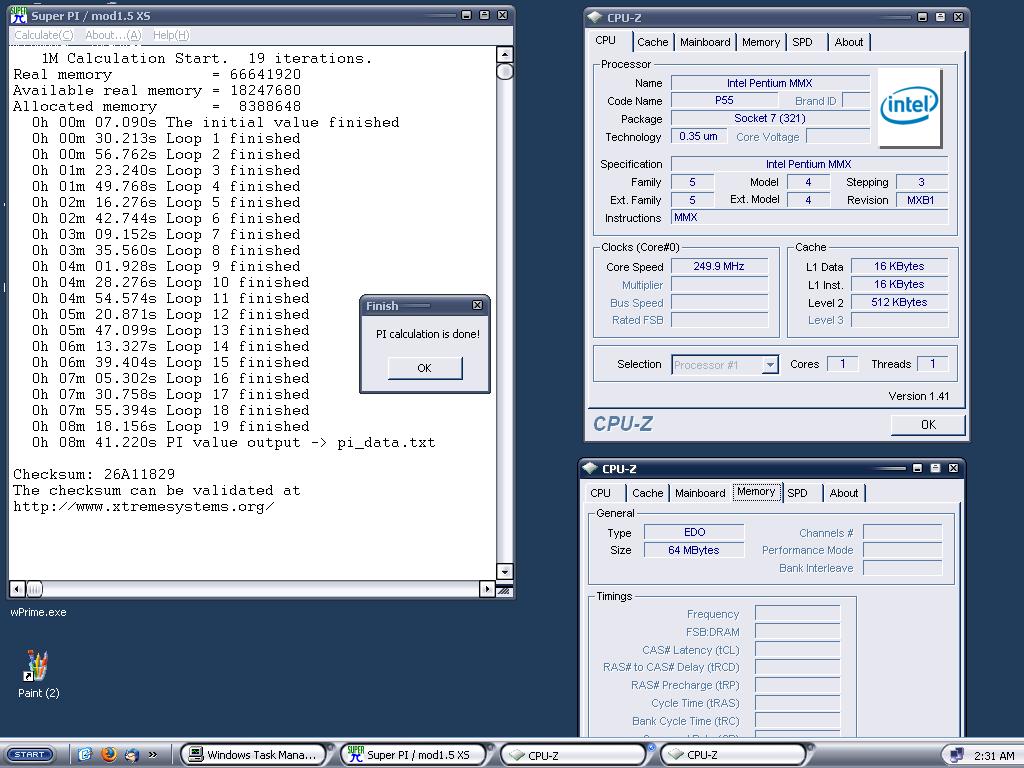This screenshot has width=1024, height=768.
Task: Switch to CPU tab in bottom CPU-Z window
Action: [x=600, y=493]
